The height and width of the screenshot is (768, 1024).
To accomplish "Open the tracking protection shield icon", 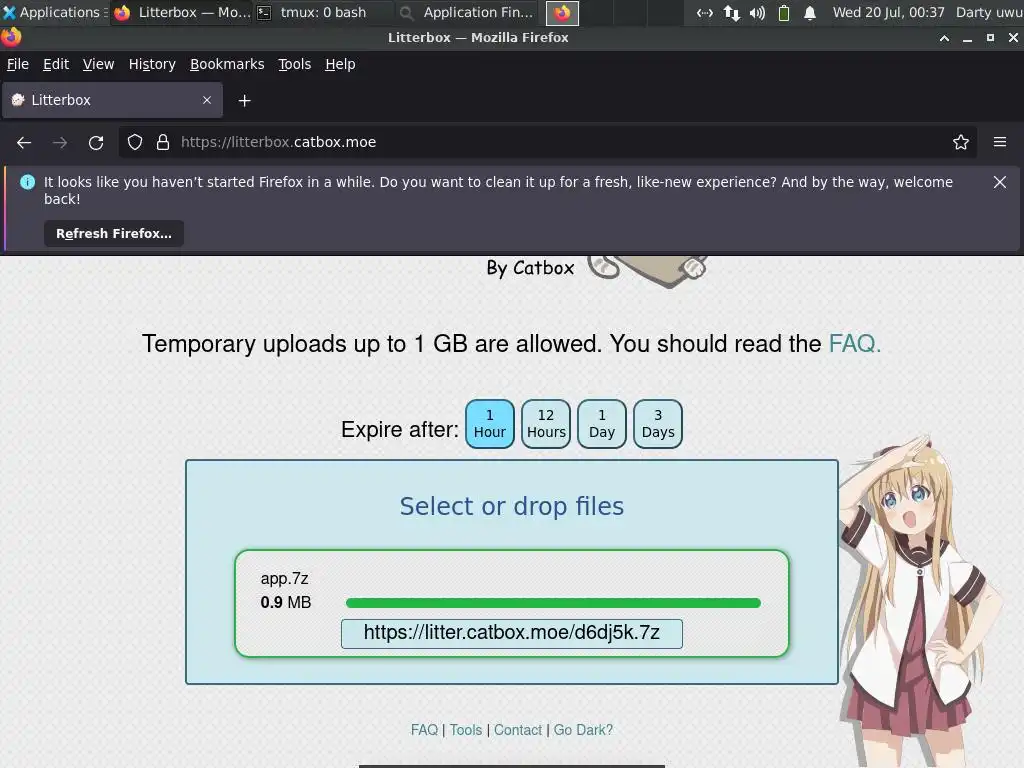I will [x=135, y=142].
